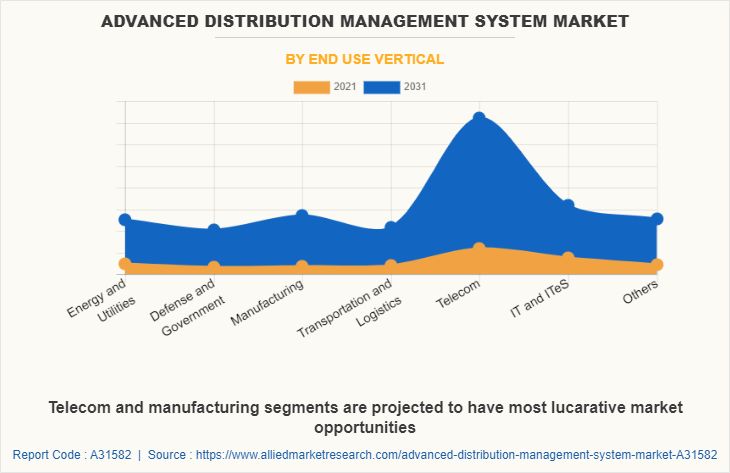Click the By End Use Vertical subtitle

click(365, 59)
